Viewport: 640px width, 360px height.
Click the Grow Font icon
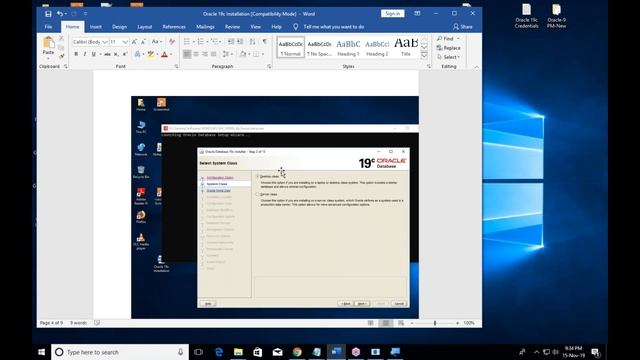pos(134,42)
